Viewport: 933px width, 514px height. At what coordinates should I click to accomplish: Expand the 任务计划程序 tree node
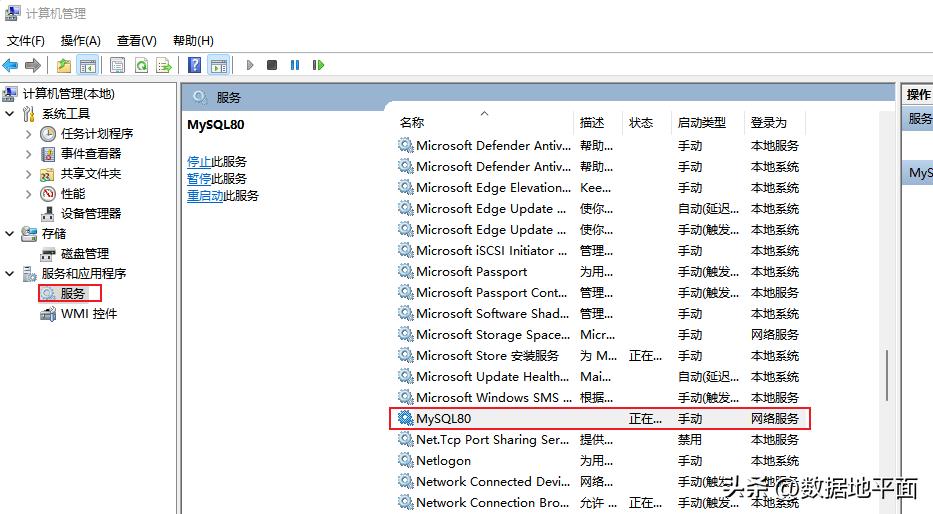(x=28, y=134)
